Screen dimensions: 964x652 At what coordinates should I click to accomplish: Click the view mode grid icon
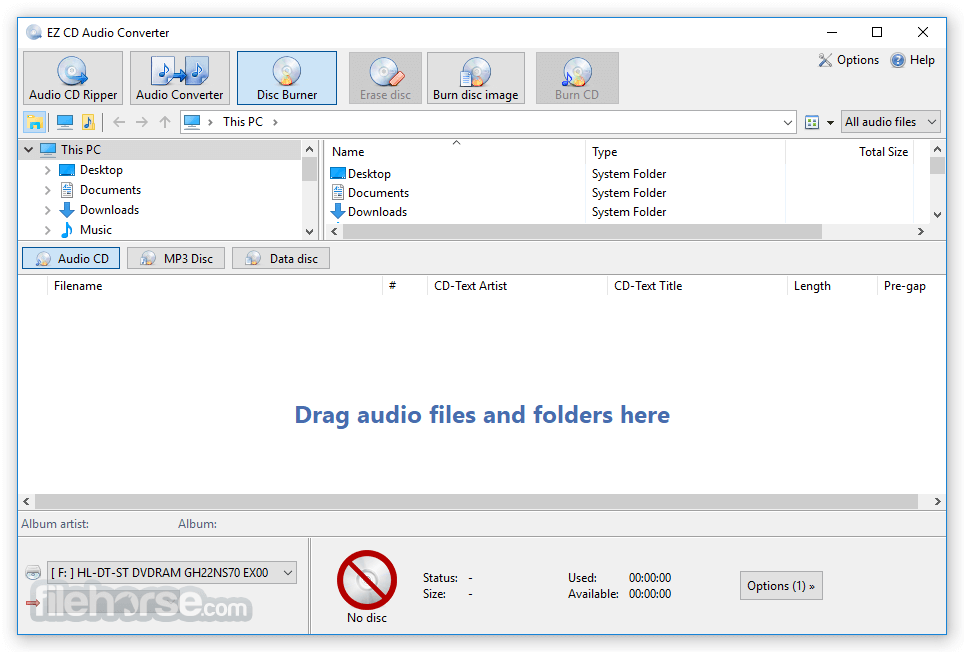point(812,122)
